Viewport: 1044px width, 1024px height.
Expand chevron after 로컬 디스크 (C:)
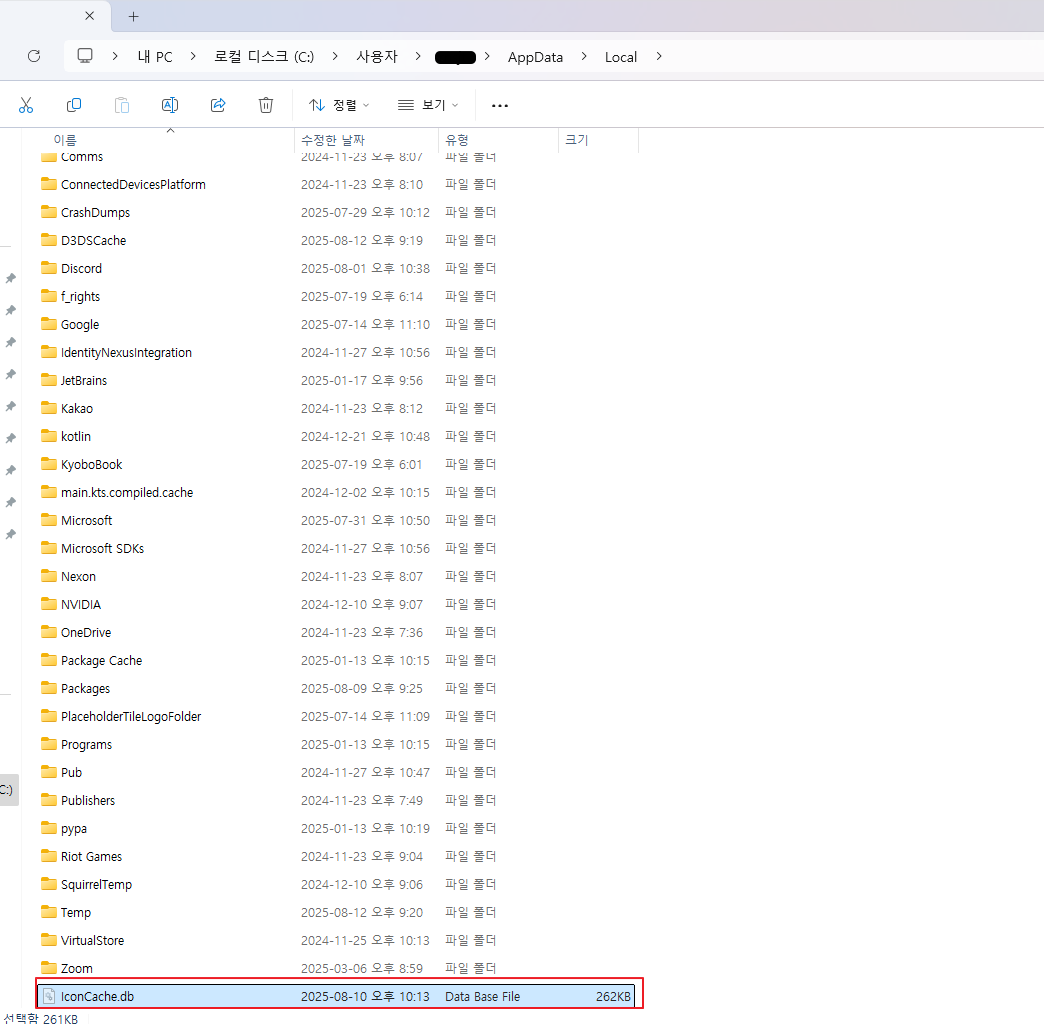[335, 57]
